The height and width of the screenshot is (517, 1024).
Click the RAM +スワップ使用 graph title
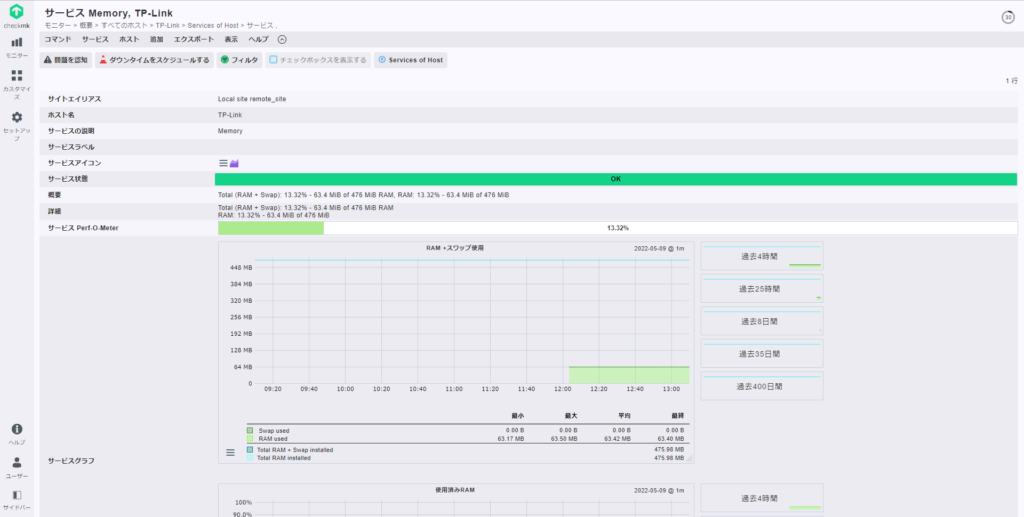pos(455,248)
